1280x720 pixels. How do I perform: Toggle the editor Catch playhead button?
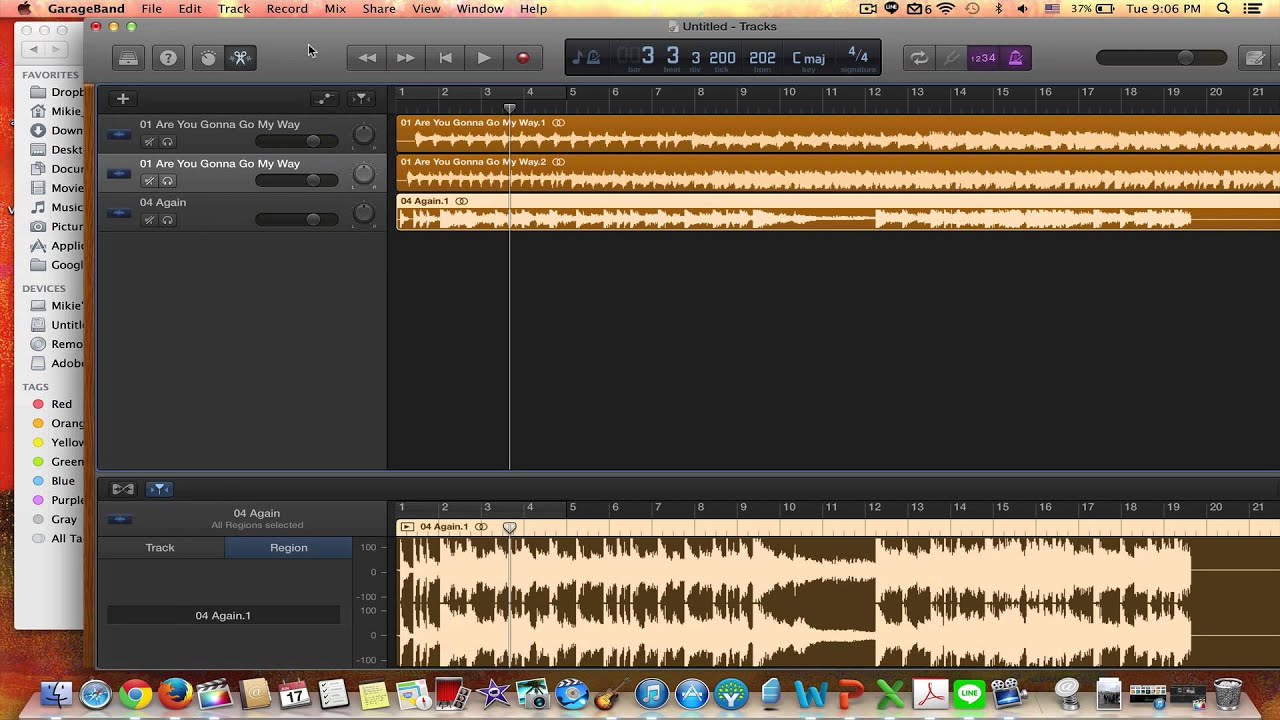(x=159, y=489)
